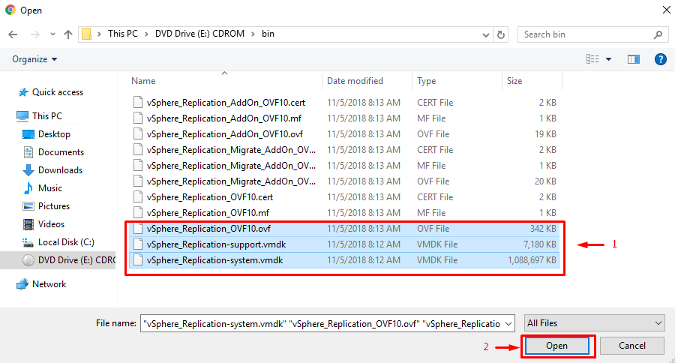Image resolution: width=675 pixels, height=363 pixels.
Task: Open the Organize menu
Action: point(34,59)
